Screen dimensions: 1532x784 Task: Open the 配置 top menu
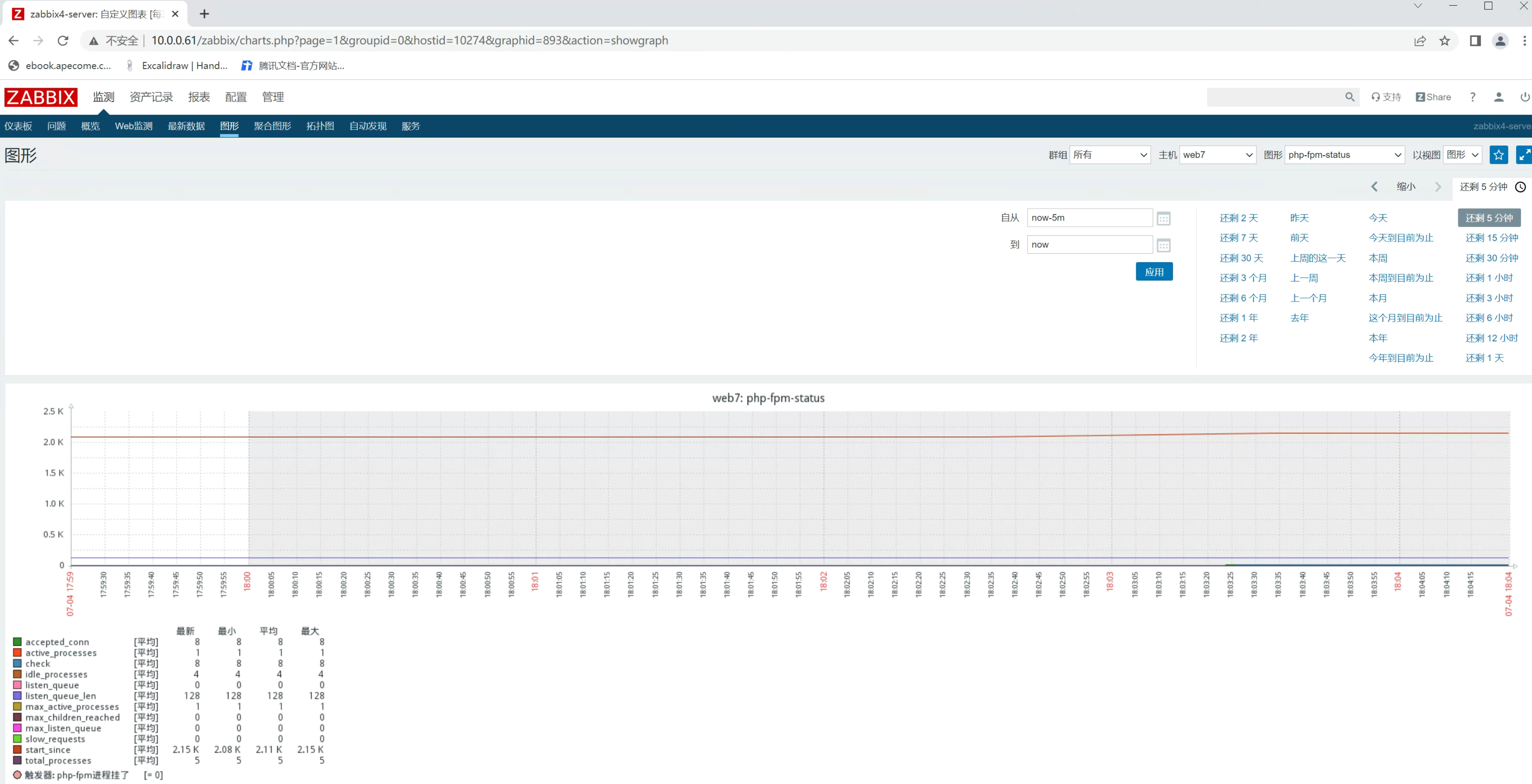(x=235, y=97)
